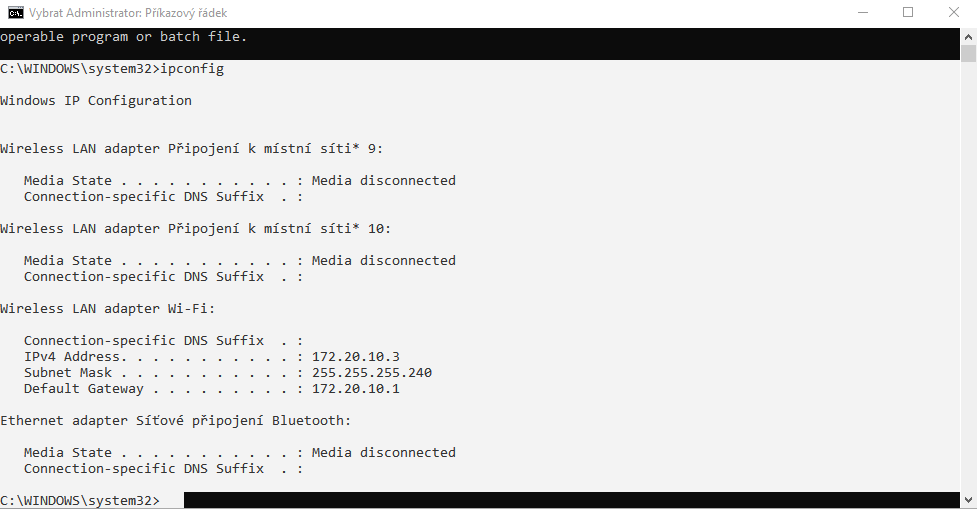This screenshot has width=977, height=509.
Task: Click the 'operable program or batch file.' line
Action: pos(124,37)
